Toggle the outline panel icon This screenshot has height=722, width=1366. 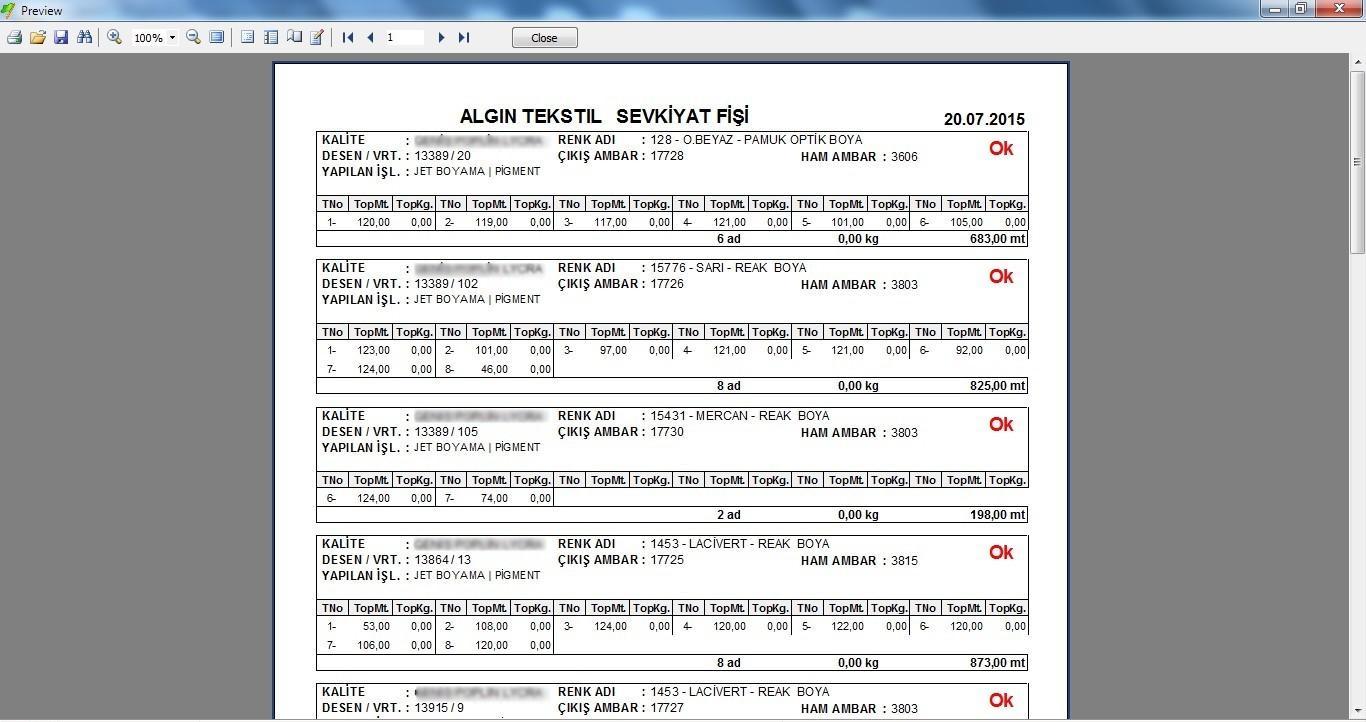248,37
